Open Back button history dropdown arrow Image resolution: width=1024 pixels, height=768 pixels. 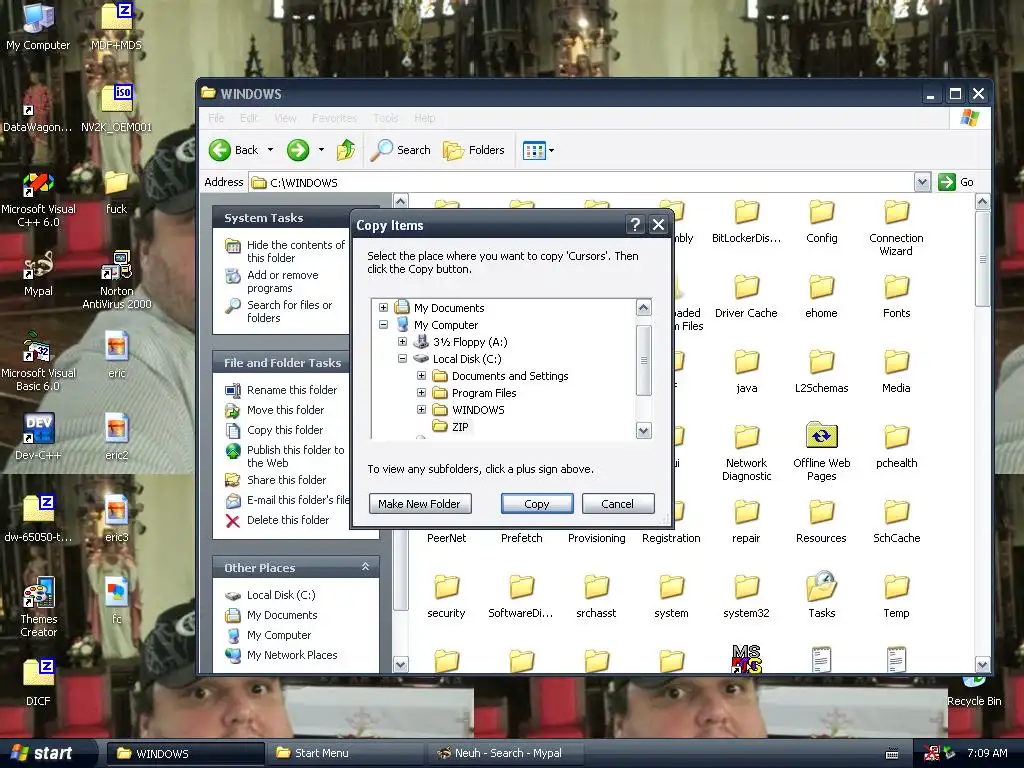click(270, 150)
